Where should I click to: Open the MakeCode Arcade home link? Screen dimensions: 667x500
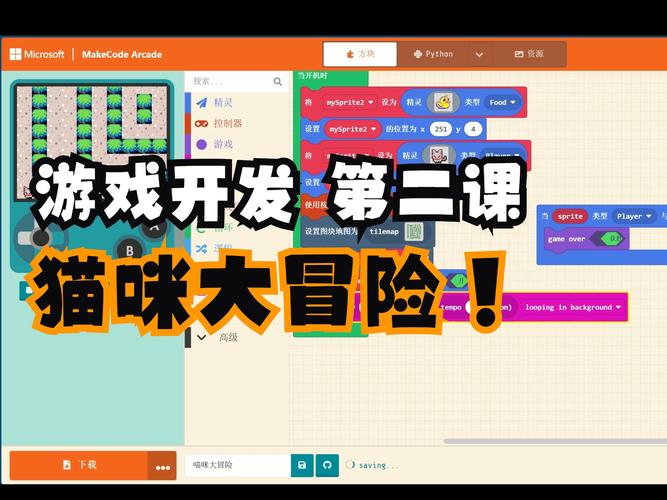pos(122,54)
